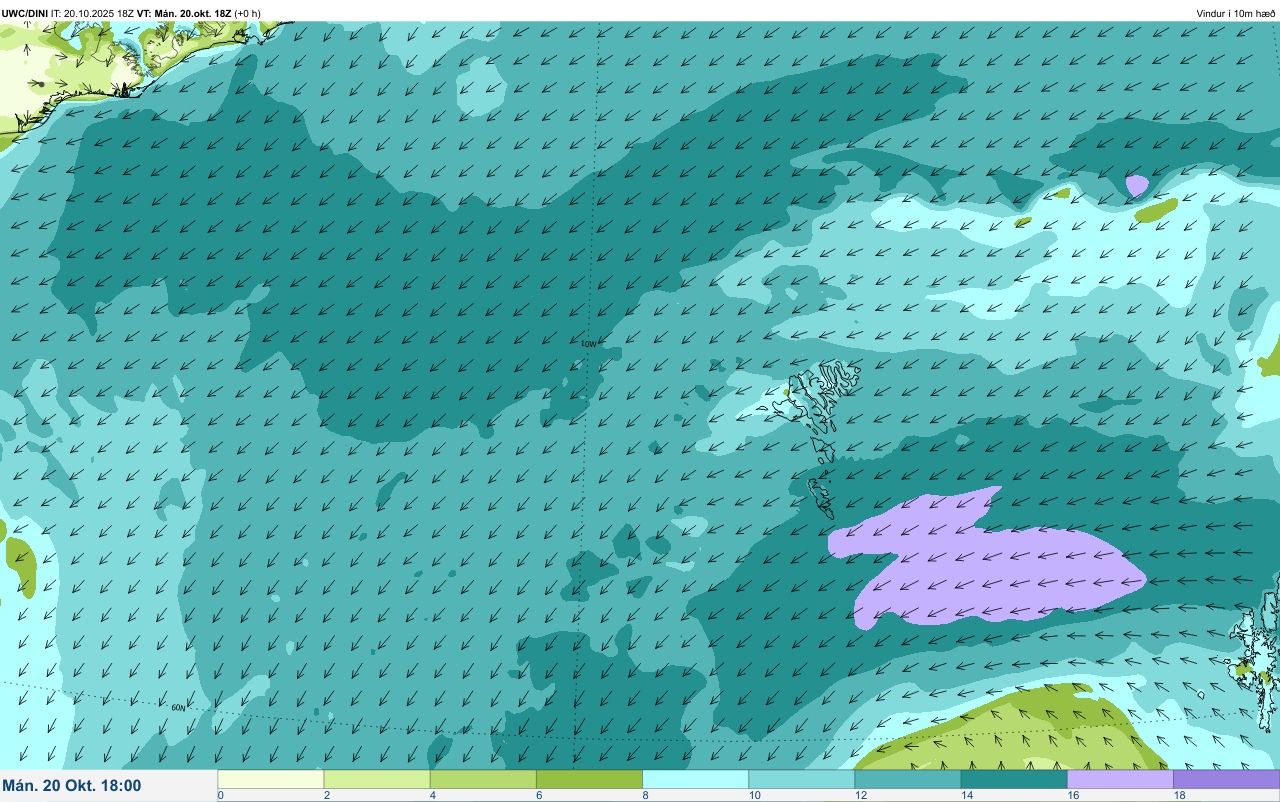The width and height of the screenshot is (1280, 802).
Task: Click the 16–18 lavender legend swatch
Action: [x=1119, y=779]
